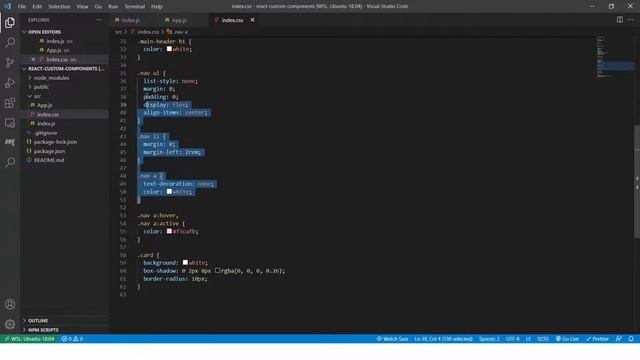Click white color swatch on line 32

(x=169, y=49)
